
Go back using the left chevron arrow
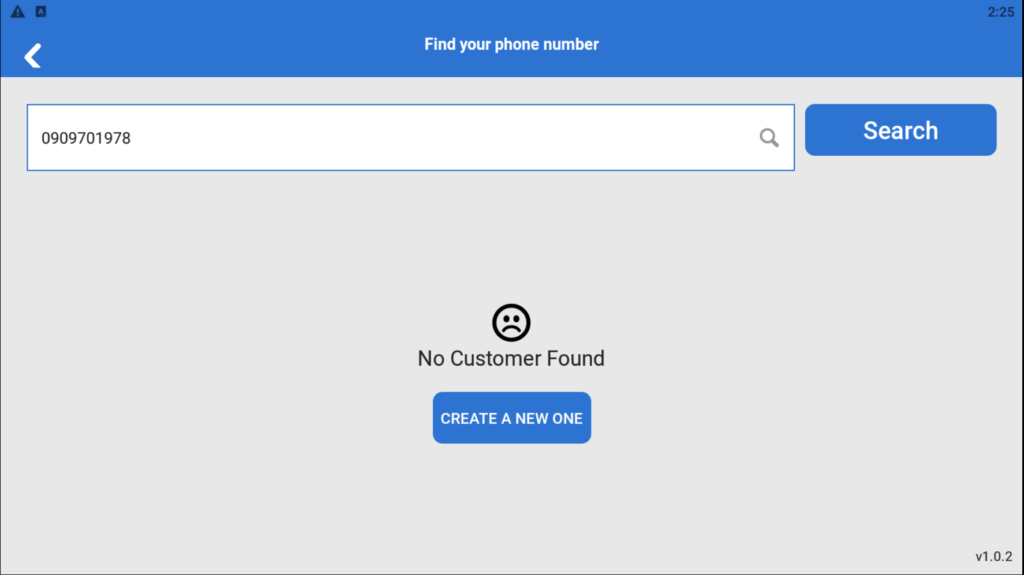pyautogui.click(x=33, y=56)
